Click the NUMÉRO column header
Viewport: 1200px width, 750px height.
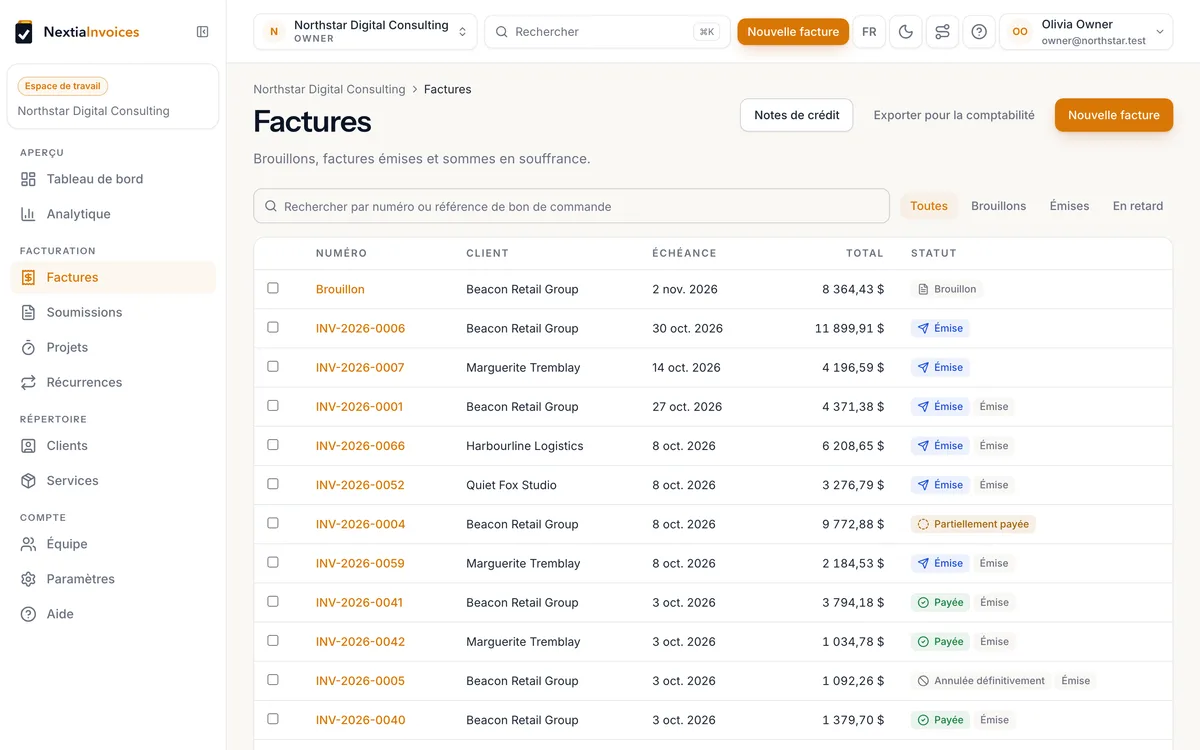(341, 253)
